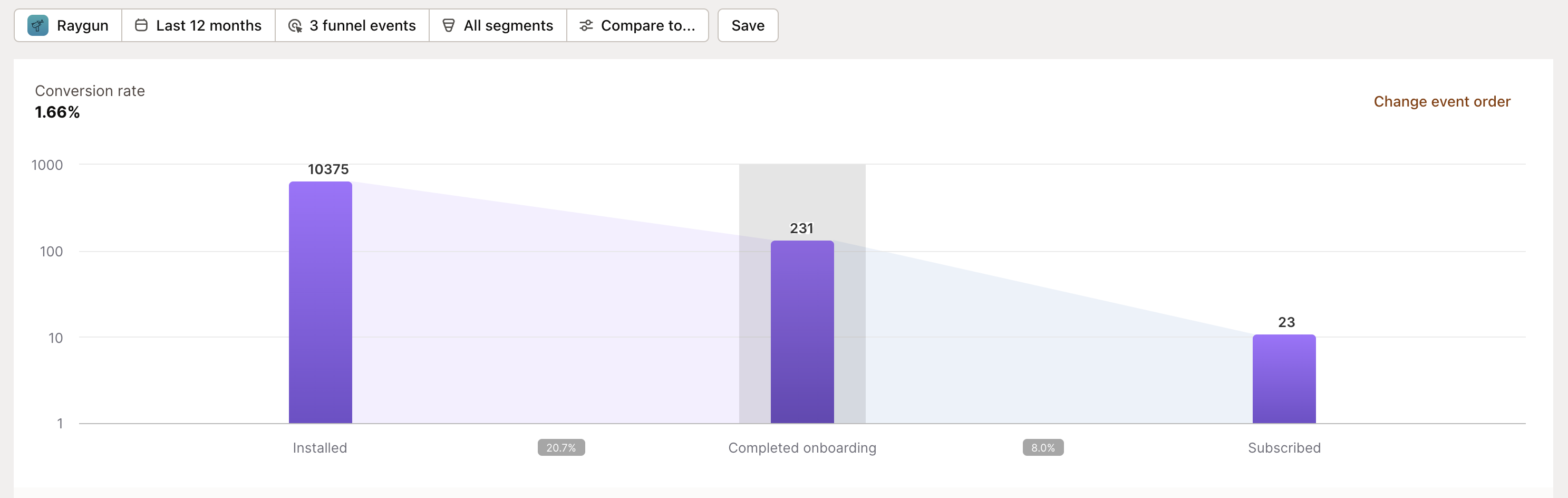
Task: Click the funnel events cursor icon
Action: pyautogui.click(x=295, y=25)
